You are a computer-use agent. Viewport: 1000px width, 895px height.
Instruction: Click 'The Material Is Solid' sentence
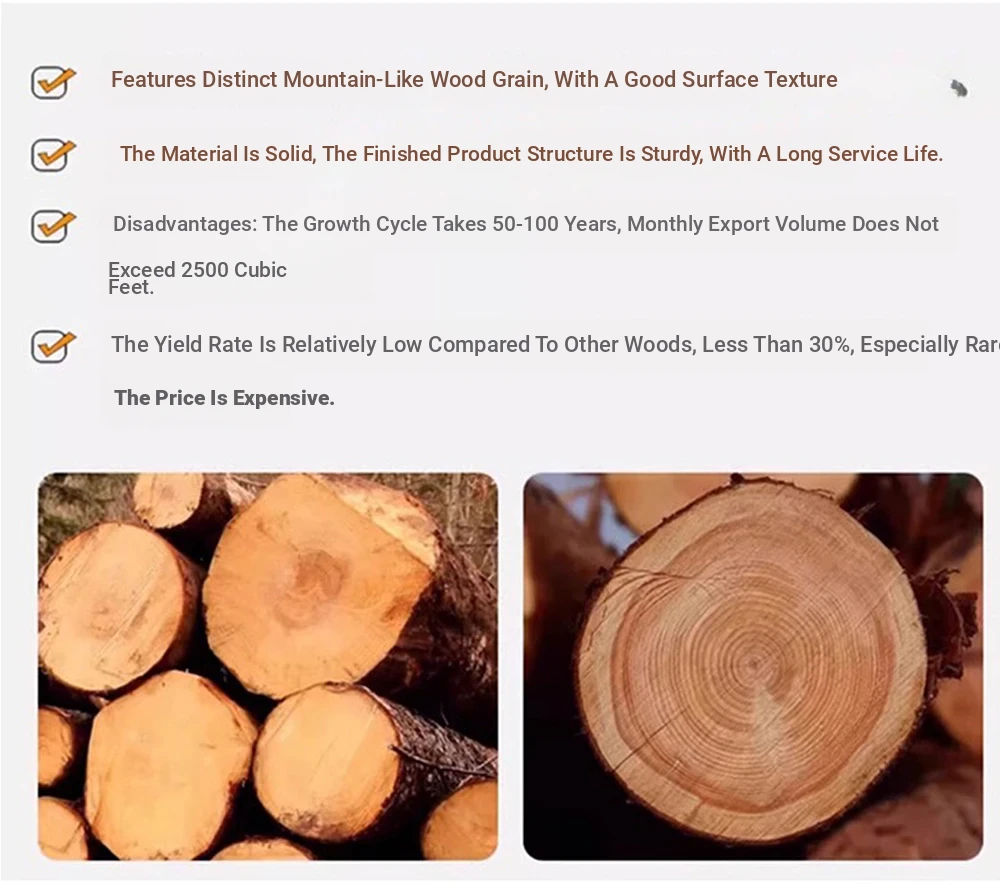click(531, 154)
